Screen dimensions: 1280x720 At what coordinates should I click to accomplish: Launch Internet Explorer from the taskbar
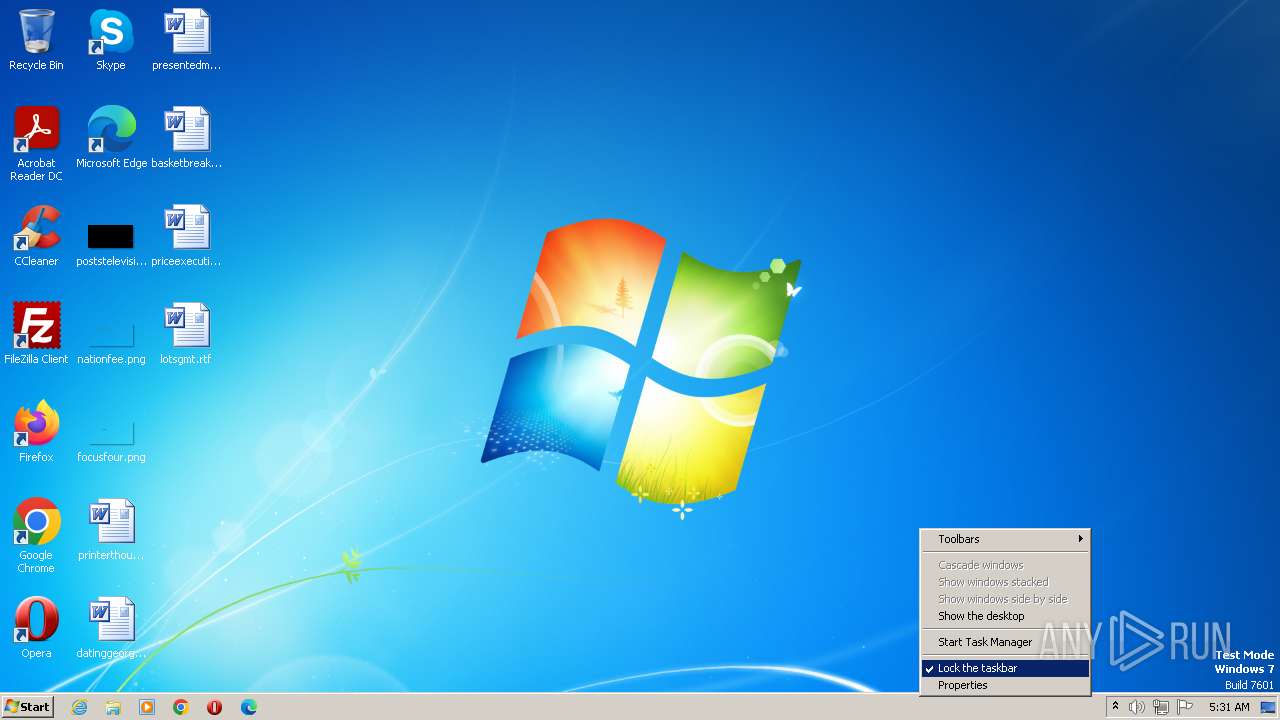pyautogui.click(x=79, y=707)
